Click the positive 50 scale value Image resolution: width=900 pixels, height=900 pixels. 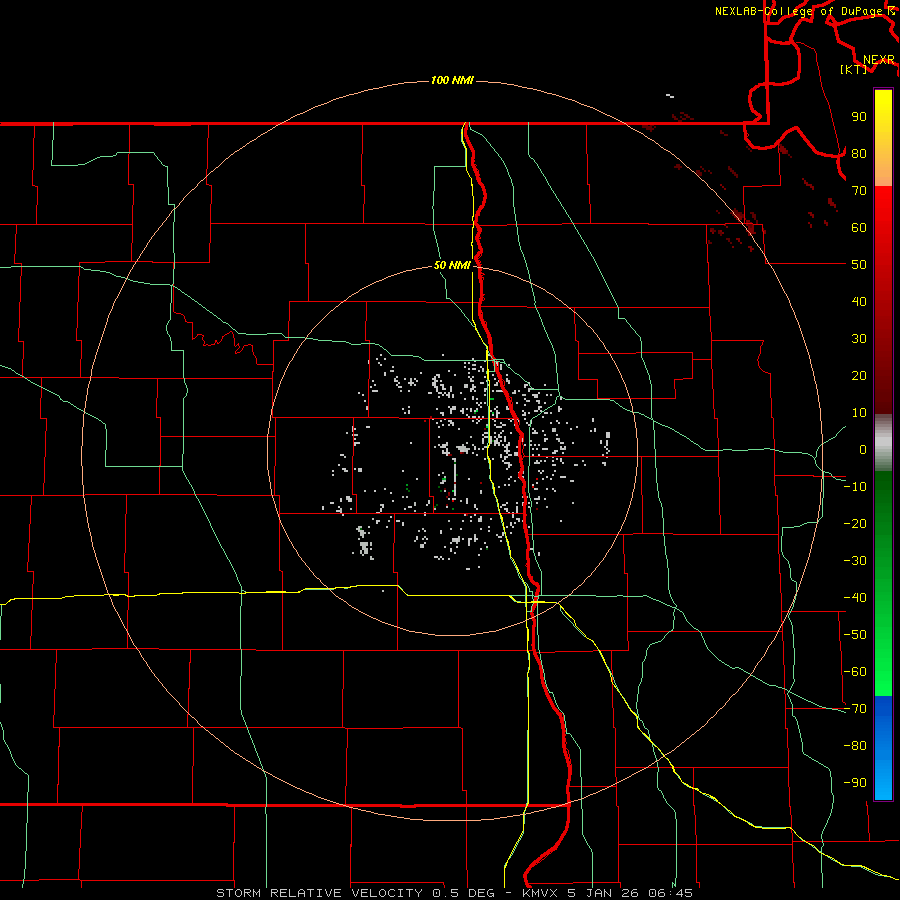click(859, 265)
